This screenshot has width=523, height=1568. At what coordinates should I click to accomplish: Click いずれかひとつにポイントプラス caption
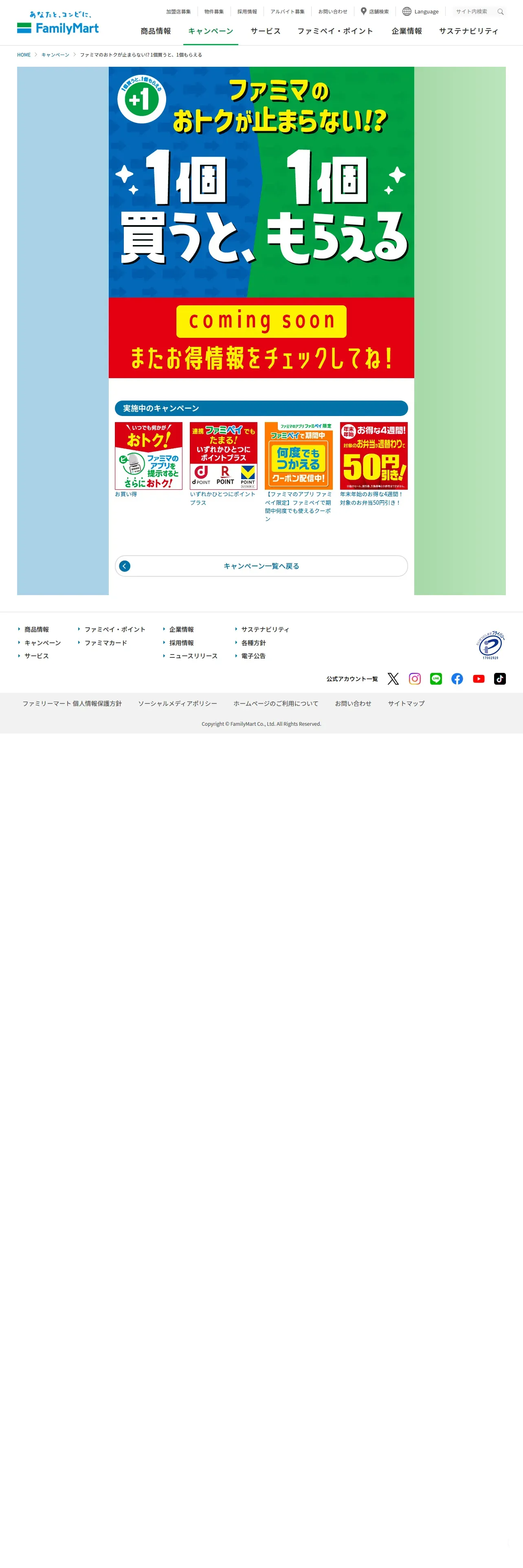click(x=223, y=499)
